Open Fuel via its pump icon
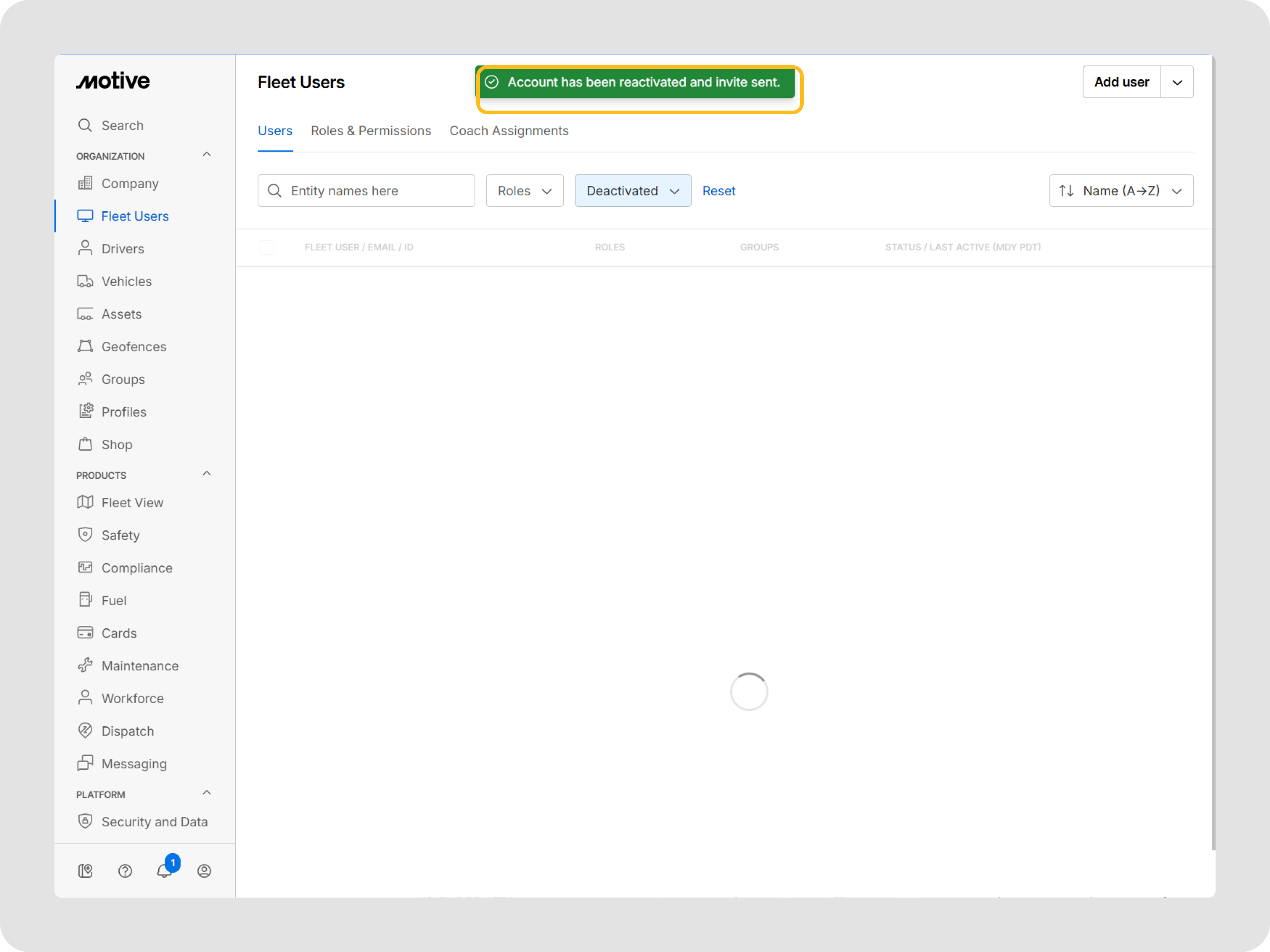The image size is (1270, 952). pyautogui.click(x=85, y=600)
